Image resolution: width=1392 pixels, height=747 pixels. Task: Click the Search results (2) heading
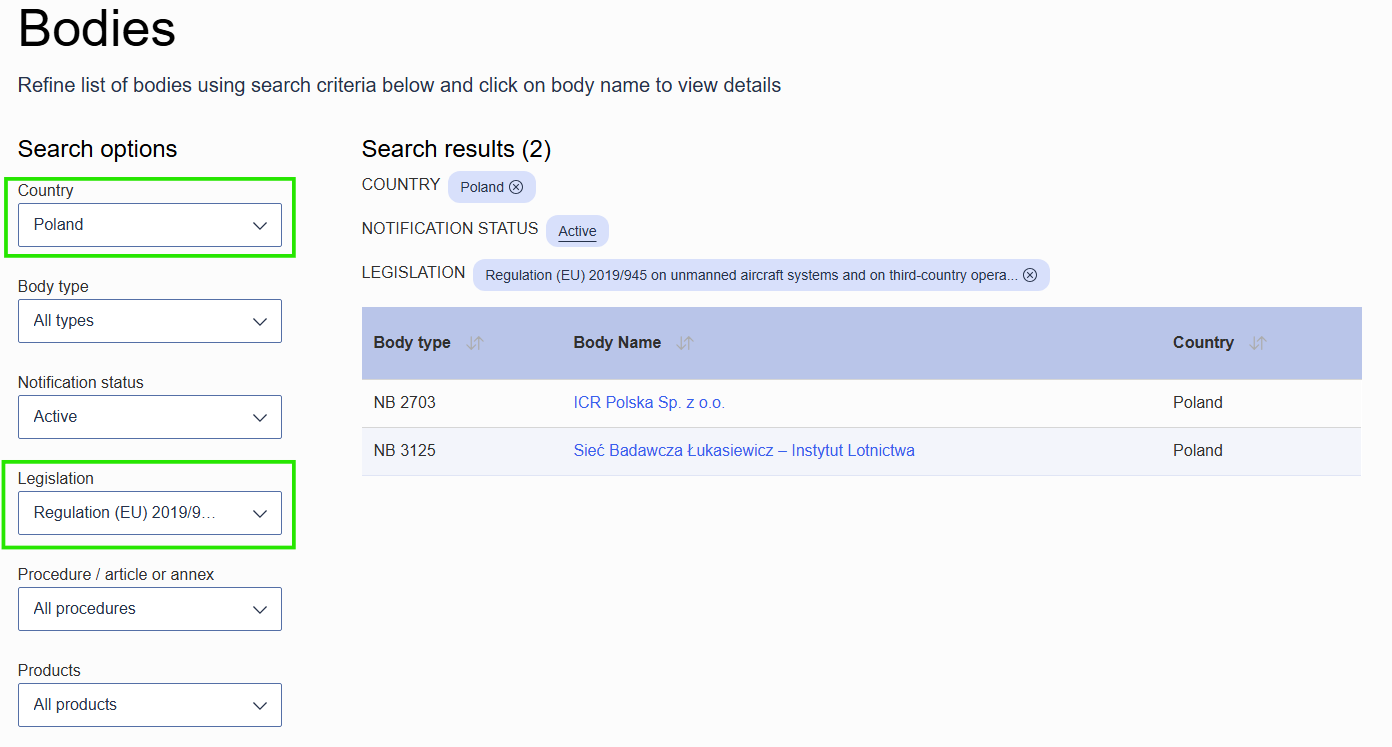[x=456, y=149]
